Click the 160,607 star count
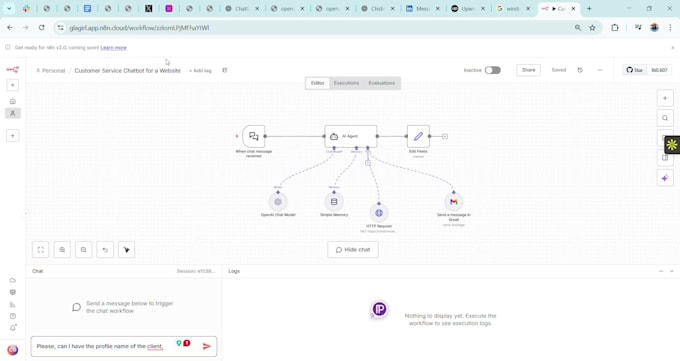This screenshot has height=361, width=680. 659,70
